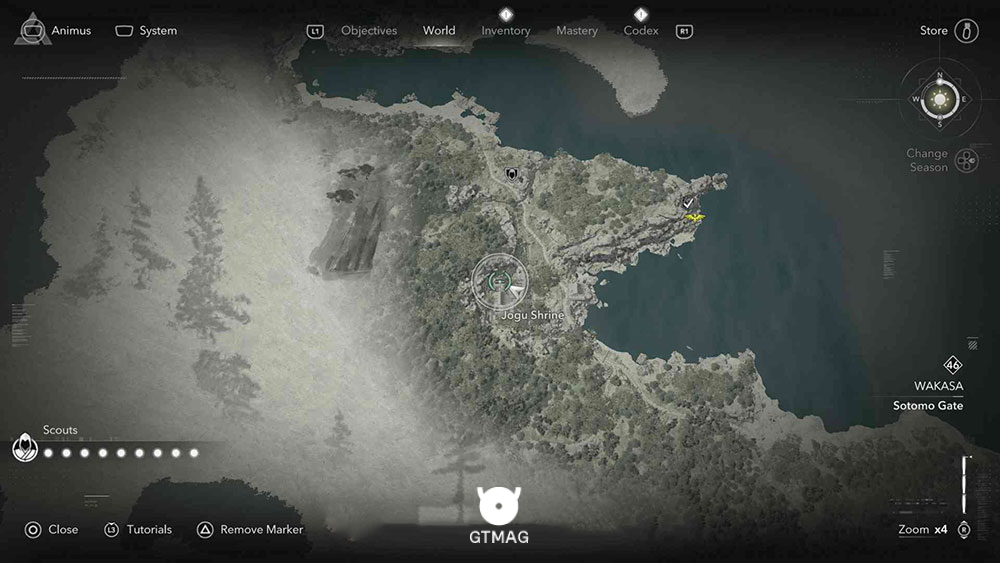
Task: Click Change Season
Action: click(x=927, y=160)
